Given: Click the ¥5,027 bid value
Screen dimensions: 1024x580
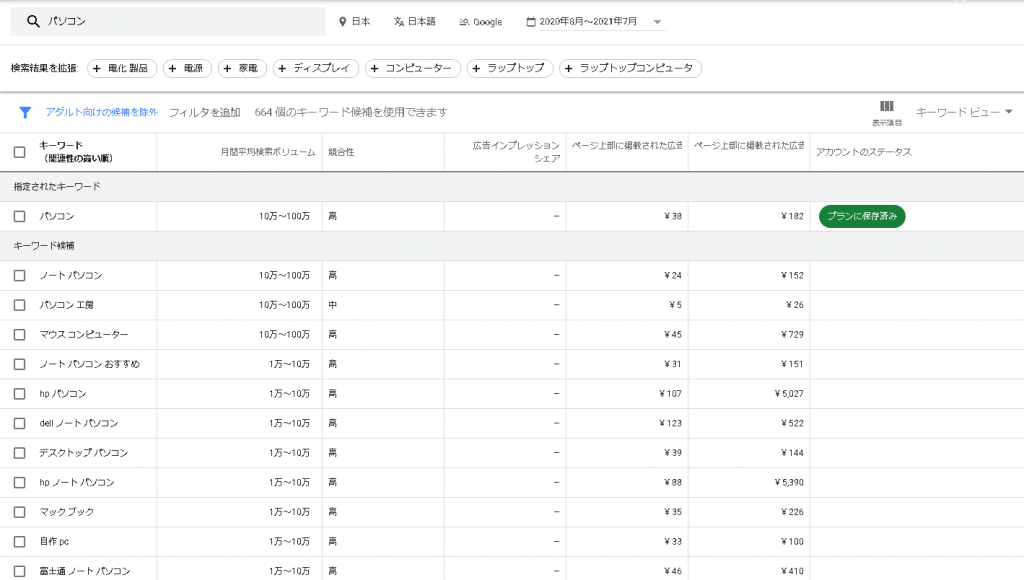Looking at the screenshot, I should (789, 394).
